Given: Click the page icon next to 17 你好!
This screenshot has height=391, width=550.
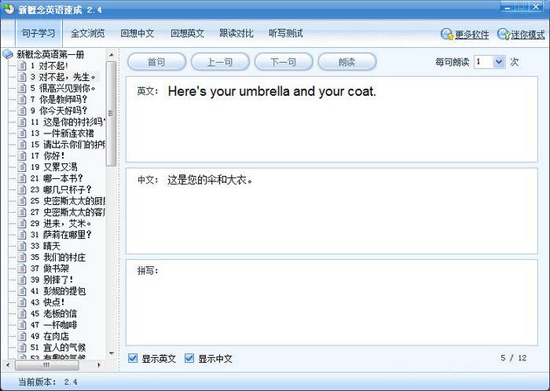Looking at the screenshot, I should point(22,155).
